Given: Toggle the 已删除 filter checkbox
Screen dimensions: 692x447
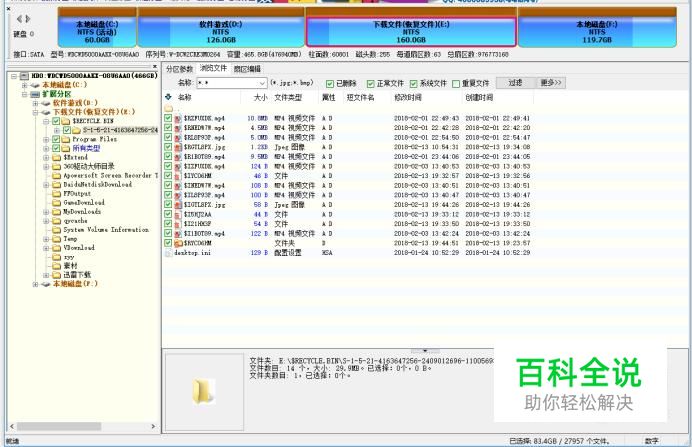Looking at the screenshot, I should (x=330, y=83).
